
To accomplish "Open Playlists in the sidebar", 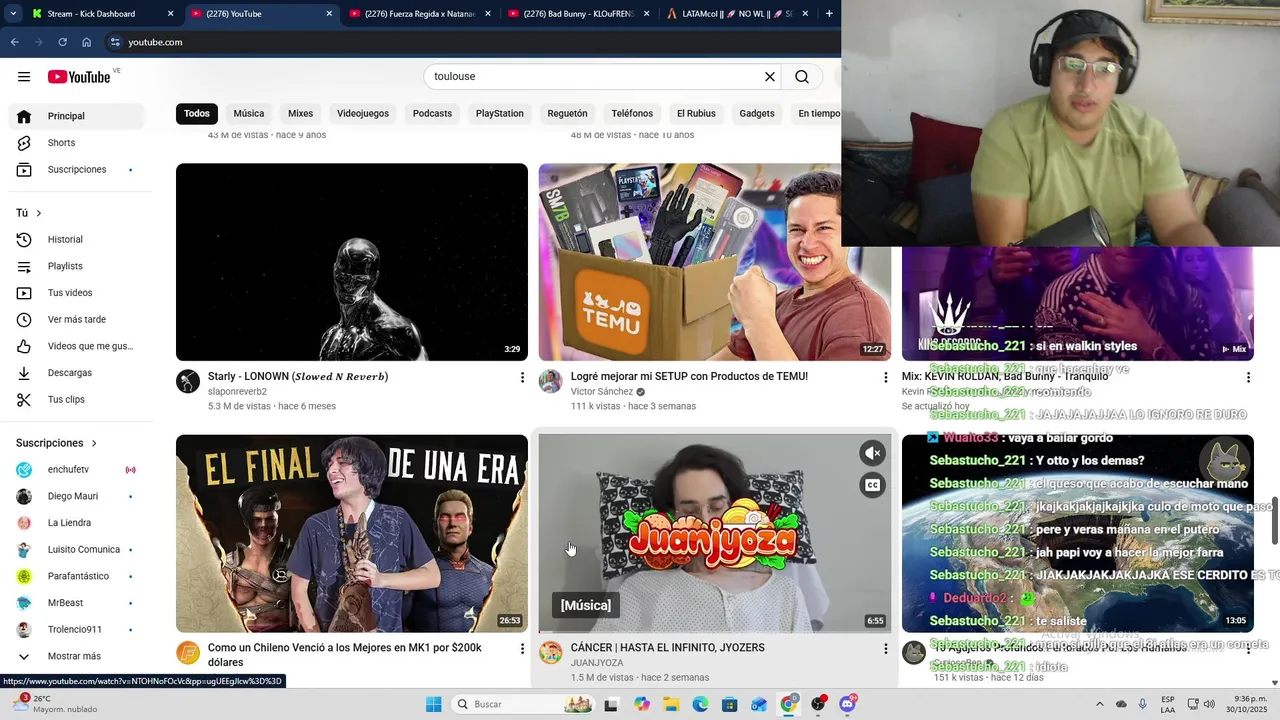I will 75,266.
